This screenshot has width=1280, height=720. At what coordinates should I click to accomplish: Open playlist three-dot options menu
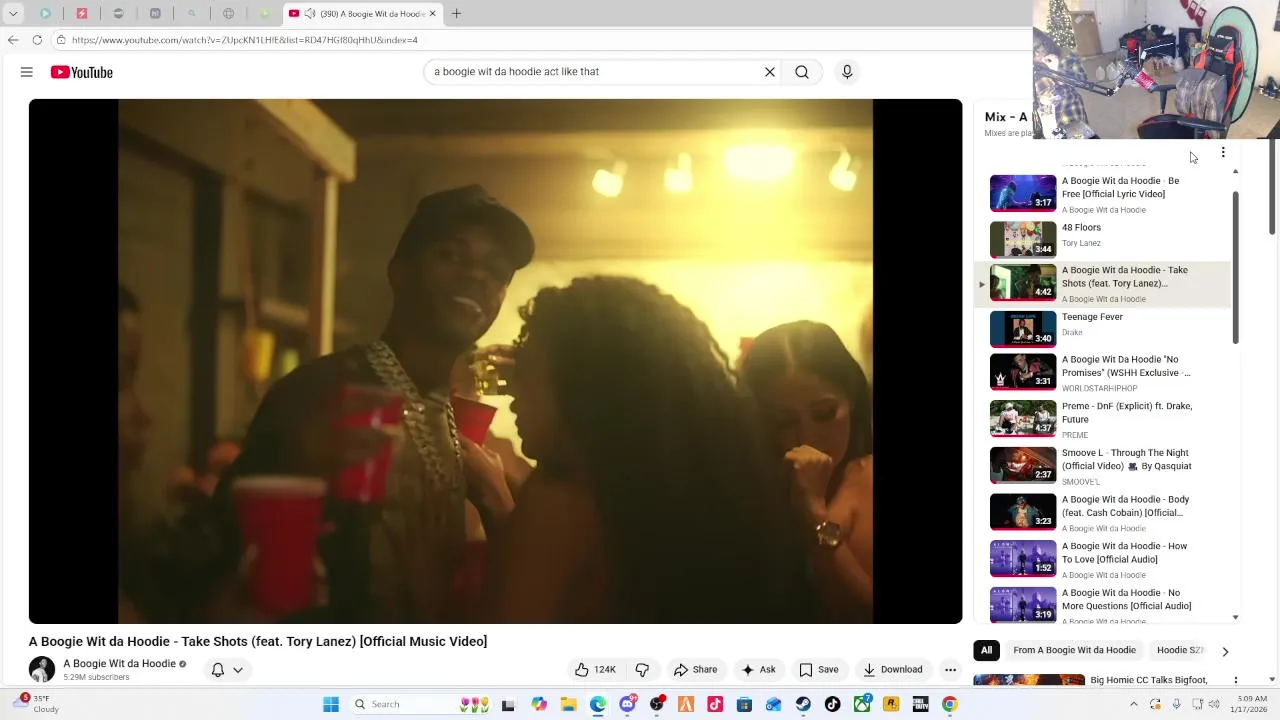1223,153
